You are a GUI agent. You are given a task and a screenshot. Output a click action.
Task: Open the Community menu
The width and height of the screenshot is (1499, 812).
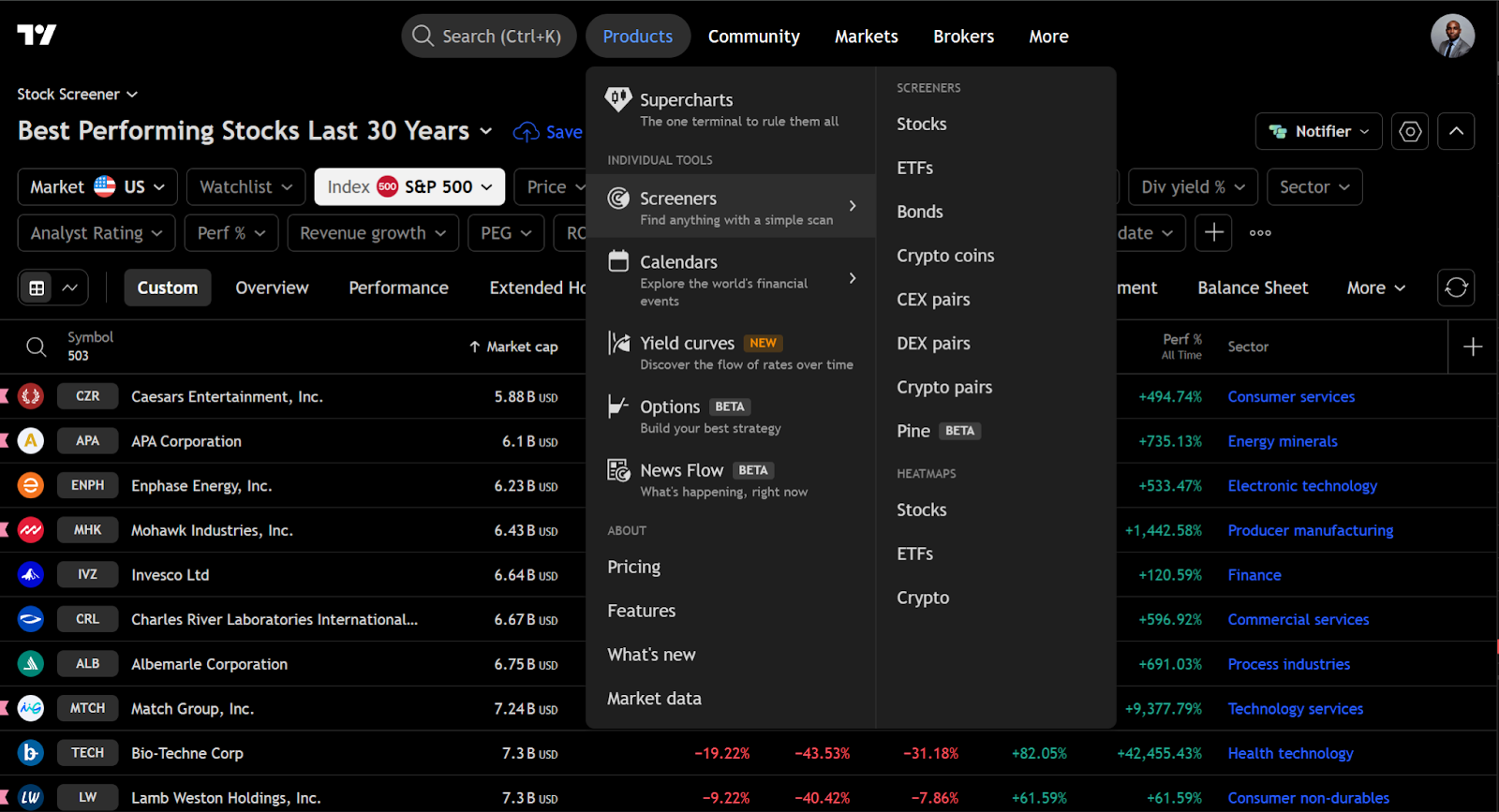click(754, 37)
